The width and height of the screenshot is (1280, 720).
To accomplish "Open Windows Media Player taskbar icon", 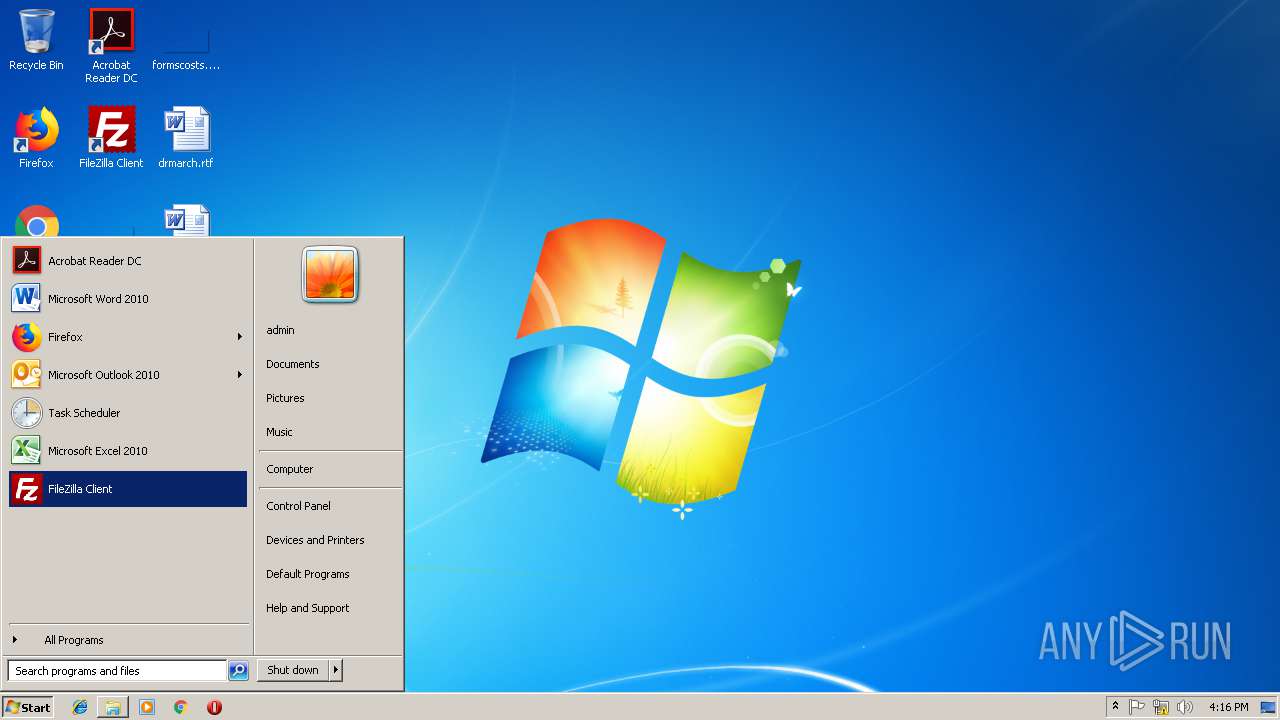I will (147, 707).
